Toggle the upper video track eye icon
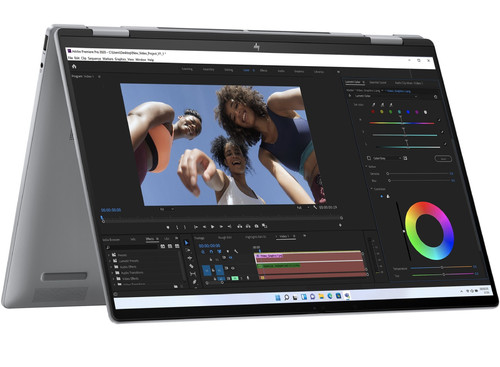 point(231,257)
